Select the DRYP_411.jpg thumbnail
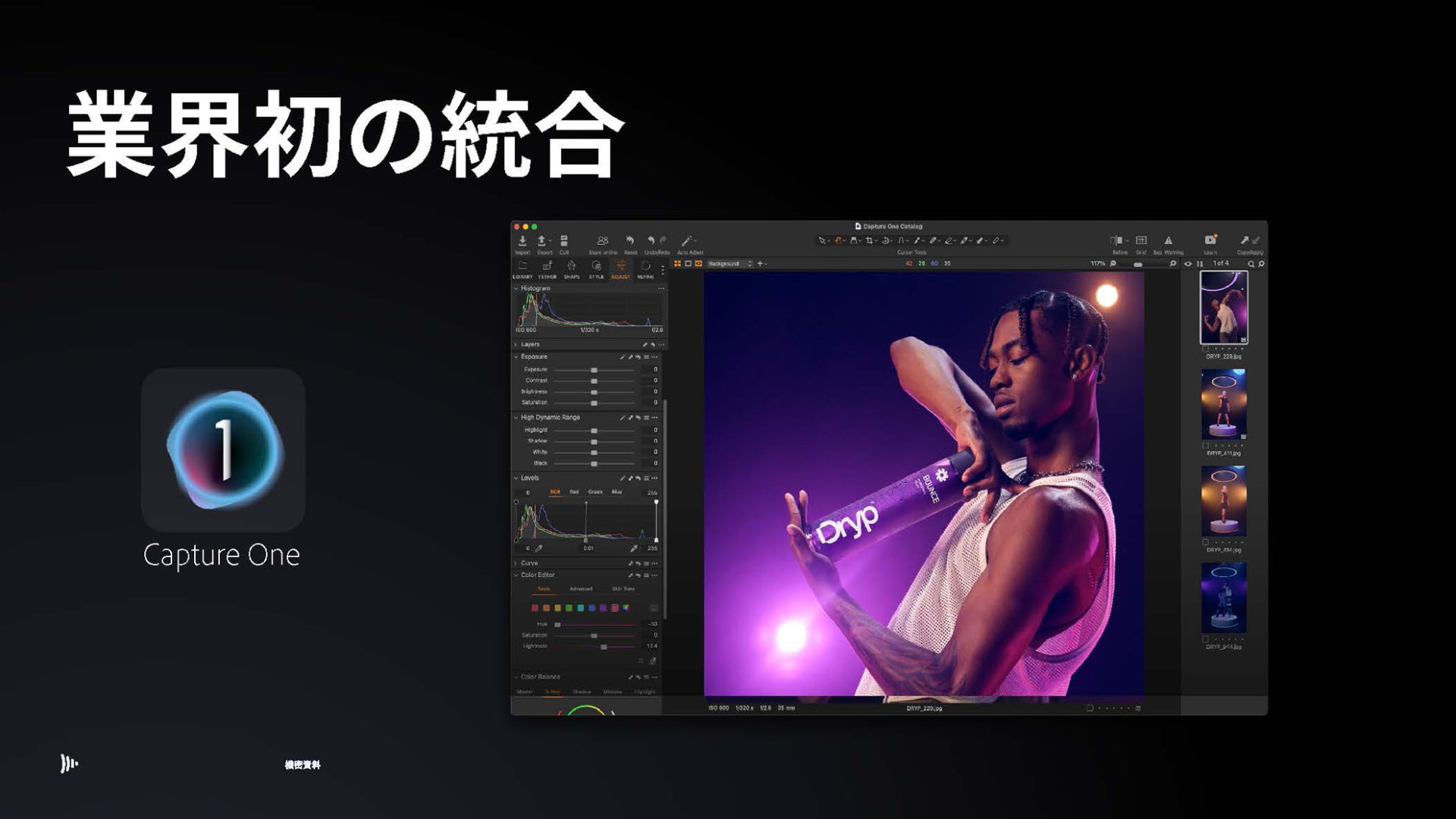Screen dimensions: 1456x819 point(1223,404)
